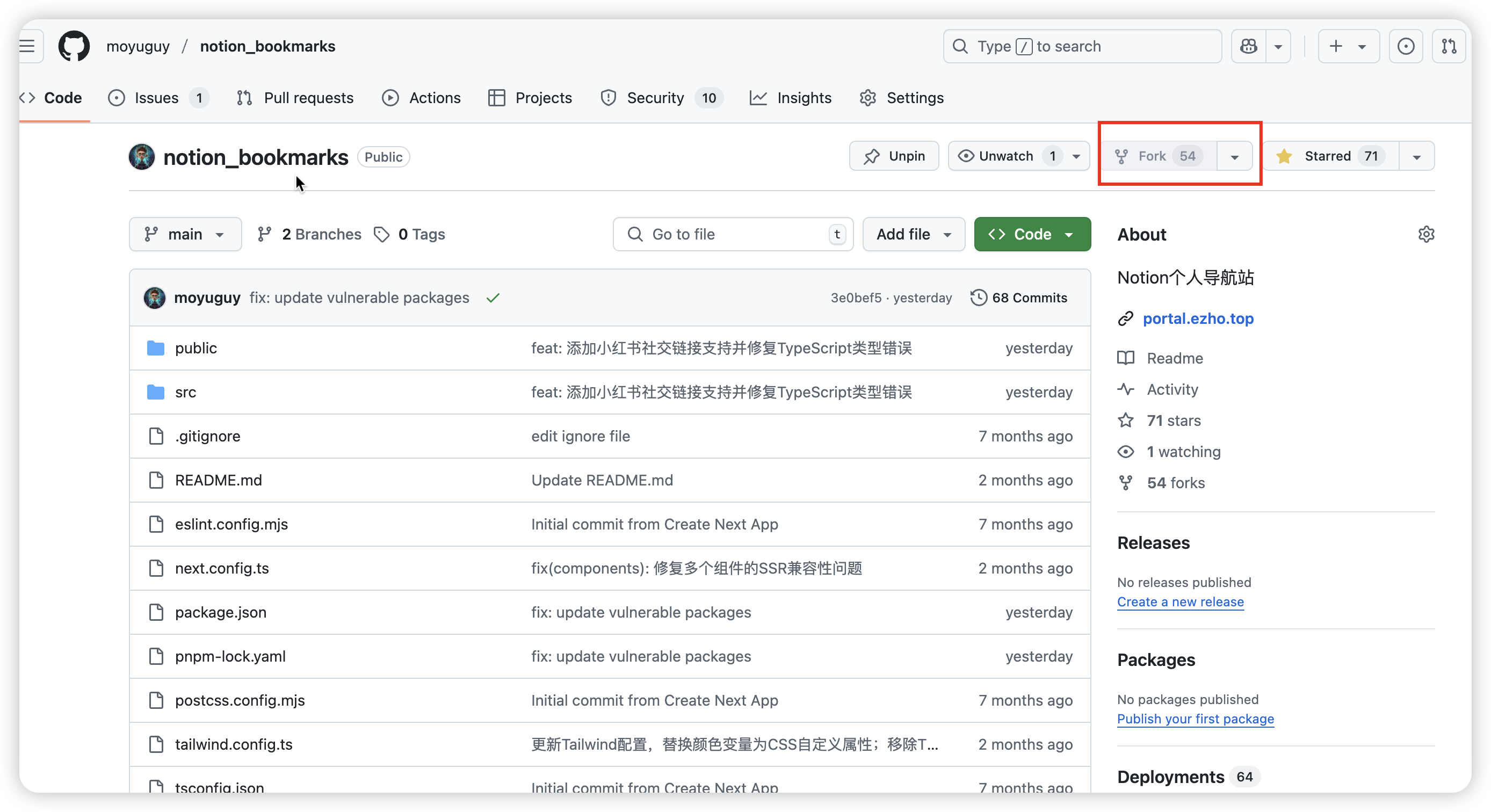The image size is (1491, 812).
Task: Open the main branch selector
Action: [x=185, y=234]
